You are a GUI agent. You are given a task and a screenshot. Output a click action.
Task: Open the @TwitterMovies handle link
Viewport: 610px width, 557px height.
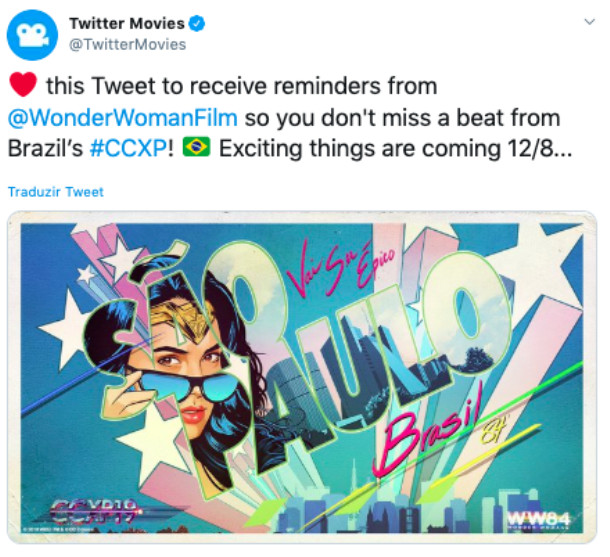point(128,44)
